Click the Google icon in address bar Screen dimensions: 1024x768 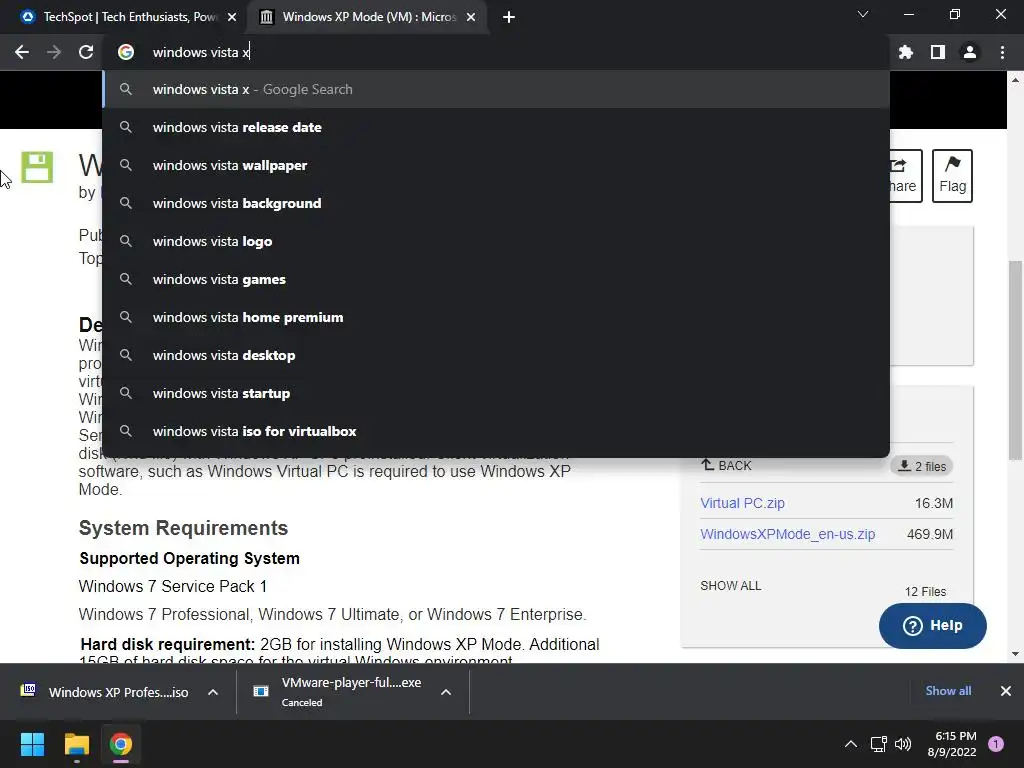(126, 52)
